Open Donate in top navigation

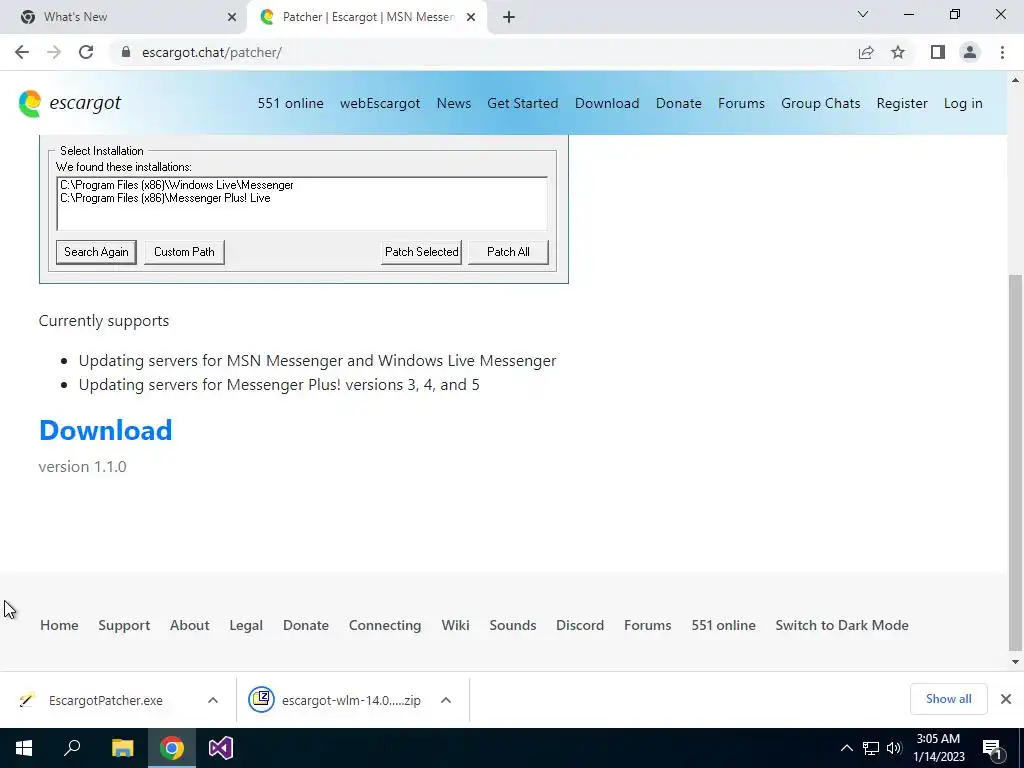click(x=679, y=103)
